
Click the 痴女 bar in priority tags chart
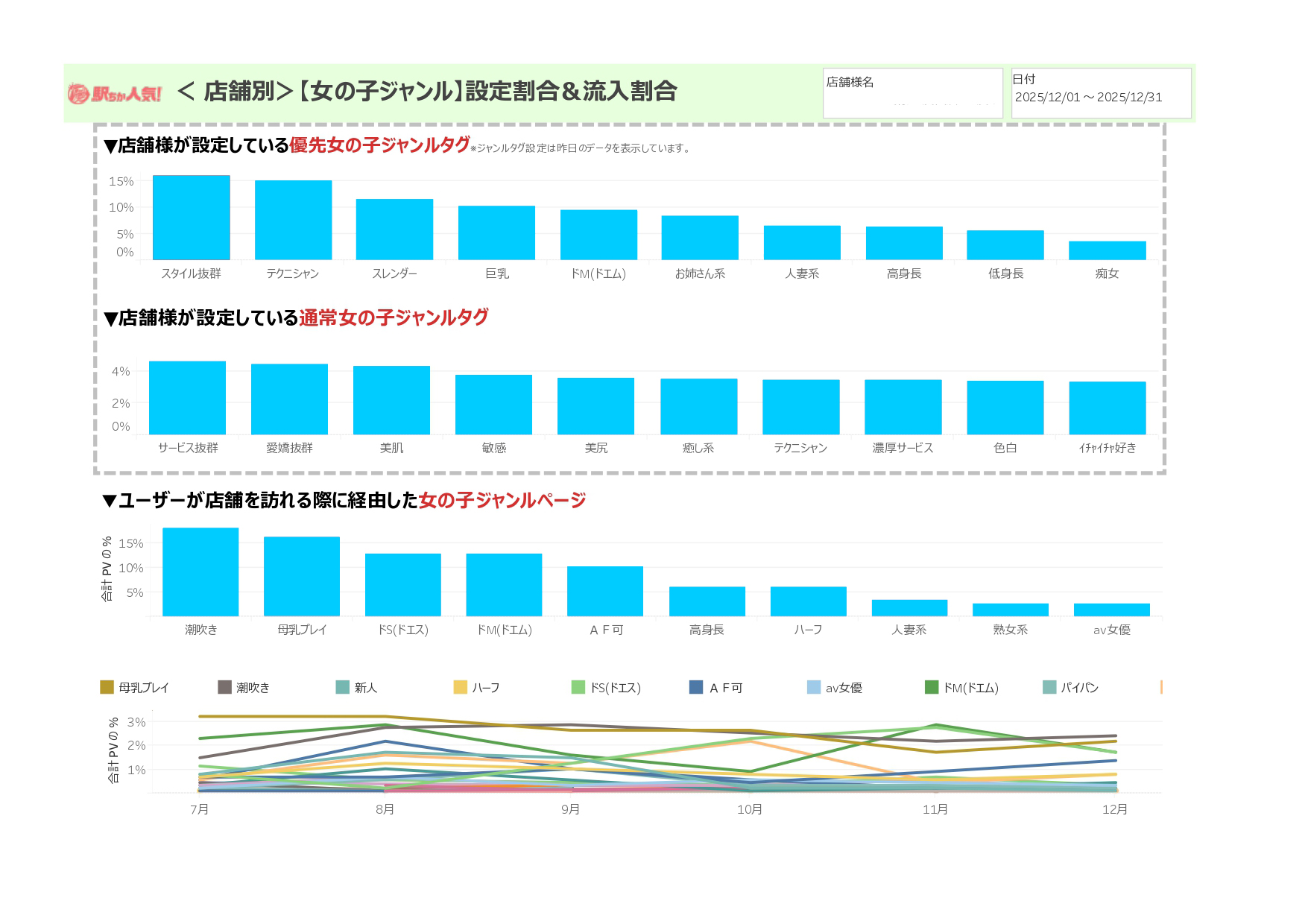[x=1107, y=250]
